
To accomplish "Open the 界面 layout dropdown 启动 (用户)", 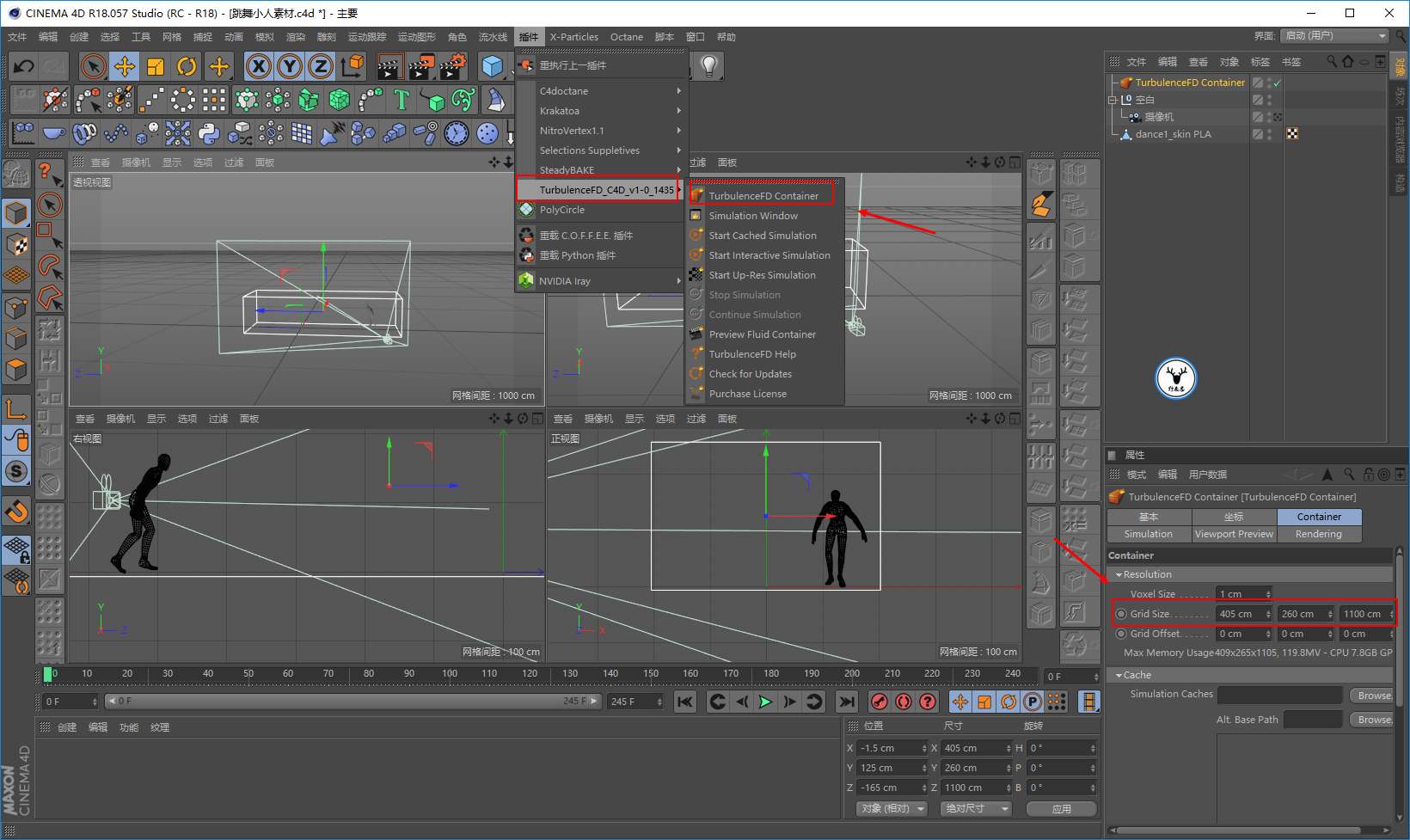I will pos(1334,36).
